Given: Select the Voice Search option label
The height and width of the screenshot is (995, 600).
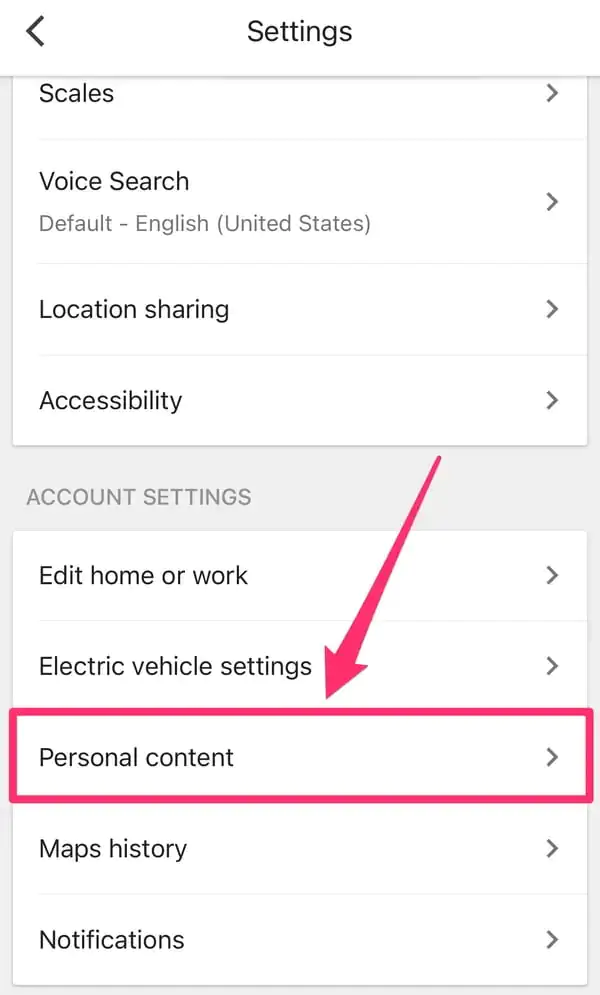Looking at the screenshot, I should click(x=114, y=181).
